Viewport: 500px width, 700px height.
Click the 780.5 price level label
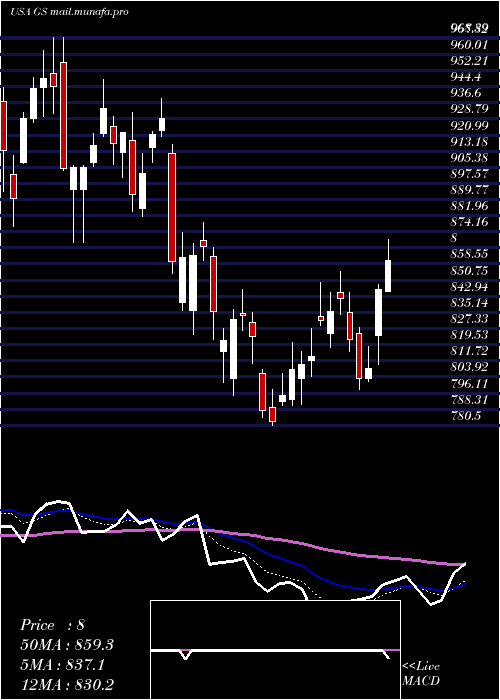tap(466, 416)
